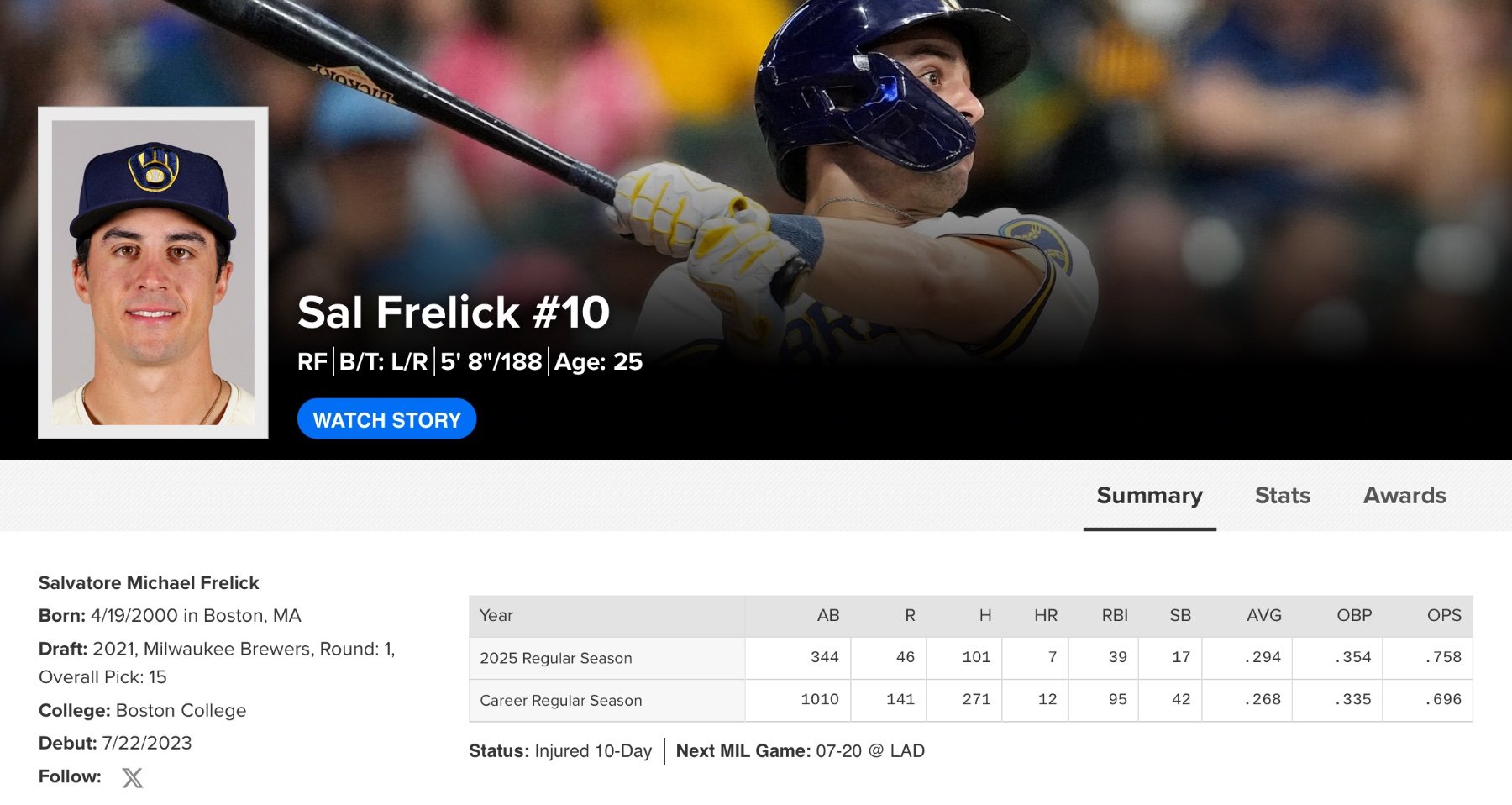The height and width of the screenshot is (805, 1512).
Task: Click the Injured 10-Day status text
Action: (593, 751)
